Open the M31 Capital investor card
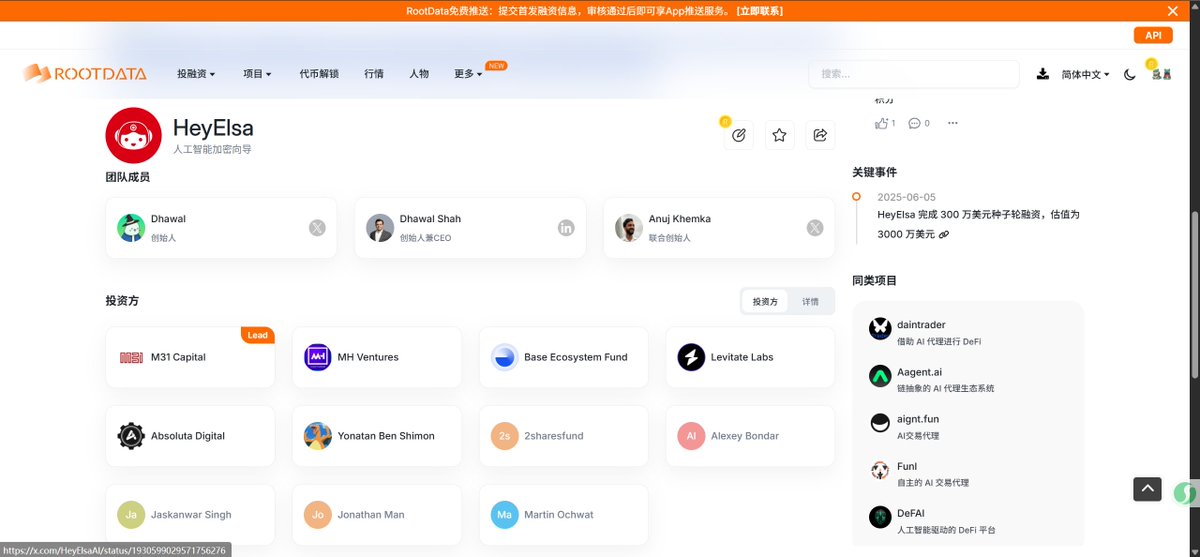Screen dimensions: 1200x557 pos(190,357)
